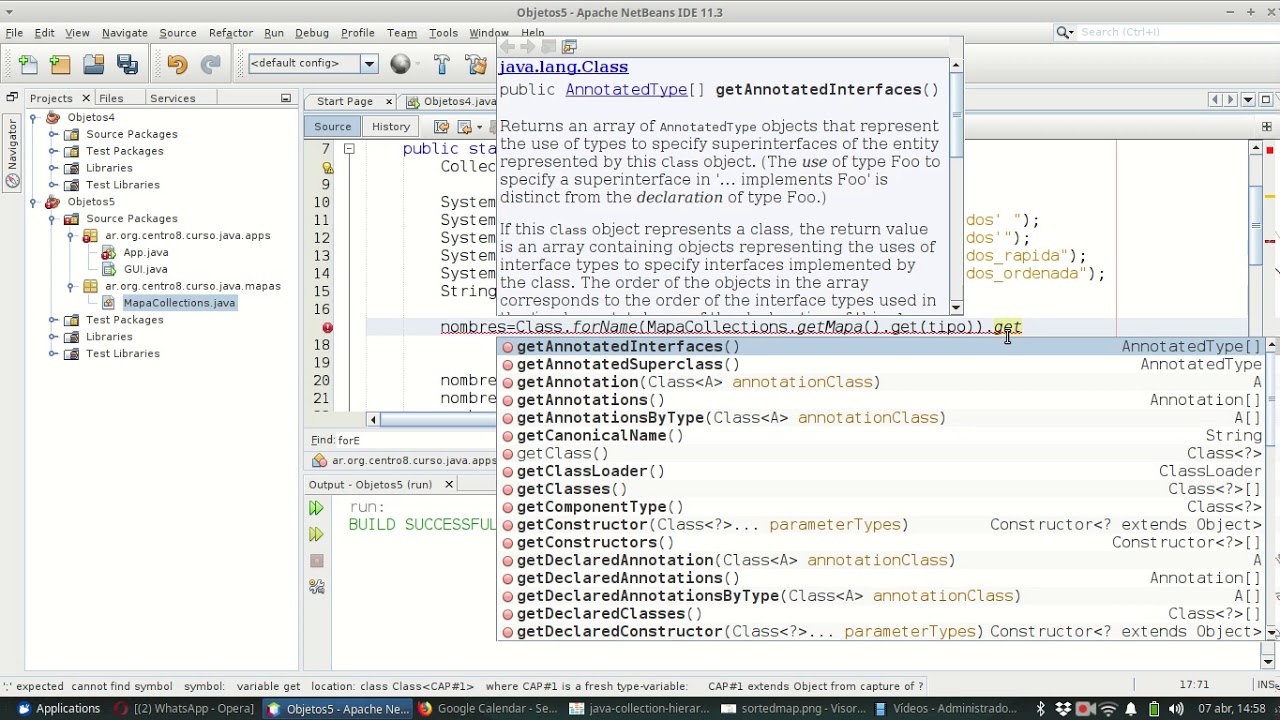Image resolution: width=1280 pixels, height=720 pixels.
Task: Click the completion list scrollbar
Action: tap(1271, 488)
